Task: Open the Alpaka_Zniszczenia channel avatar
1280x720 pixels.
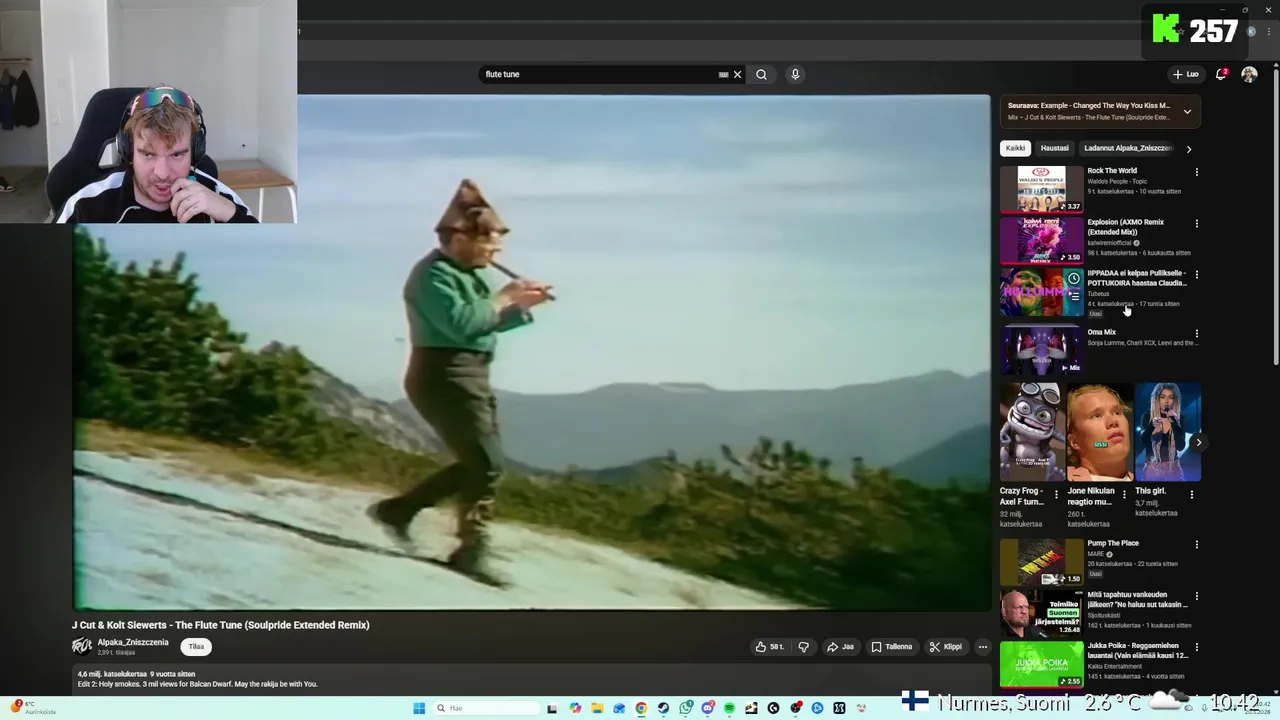Action: click(x=82, y=646)
